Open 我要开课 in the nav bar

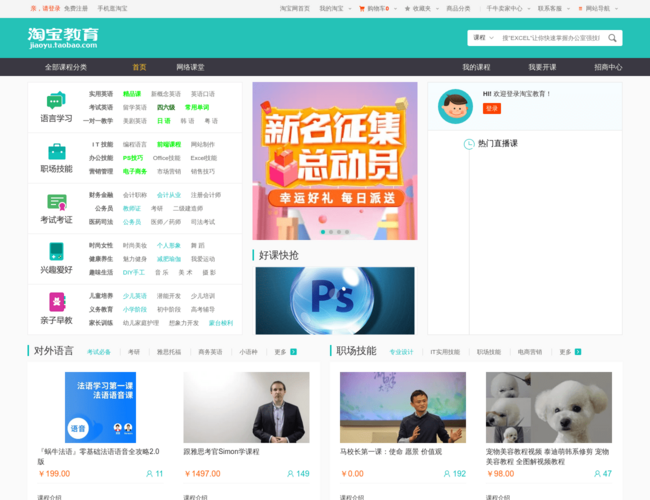(542, 67)
